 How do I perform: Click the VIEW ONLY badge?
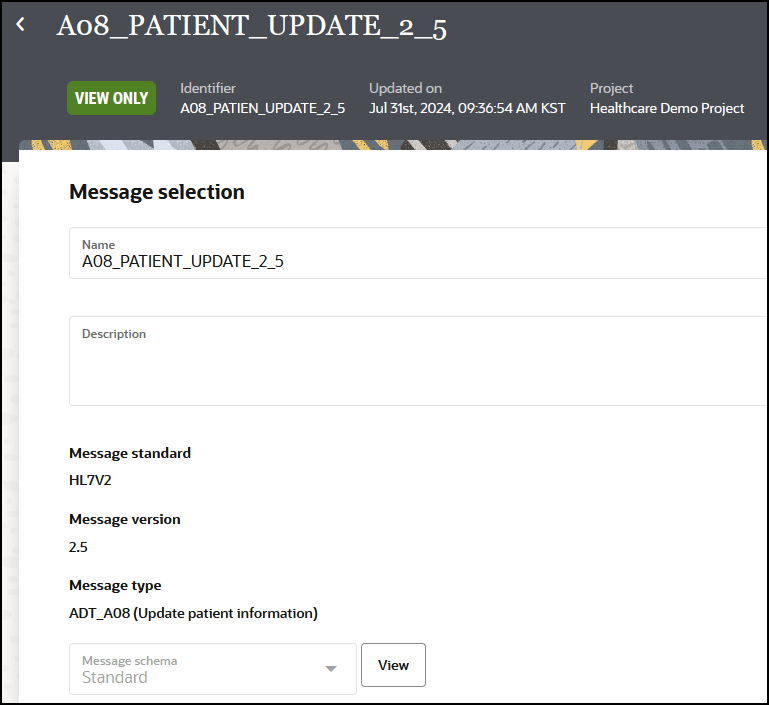[111, 98]
